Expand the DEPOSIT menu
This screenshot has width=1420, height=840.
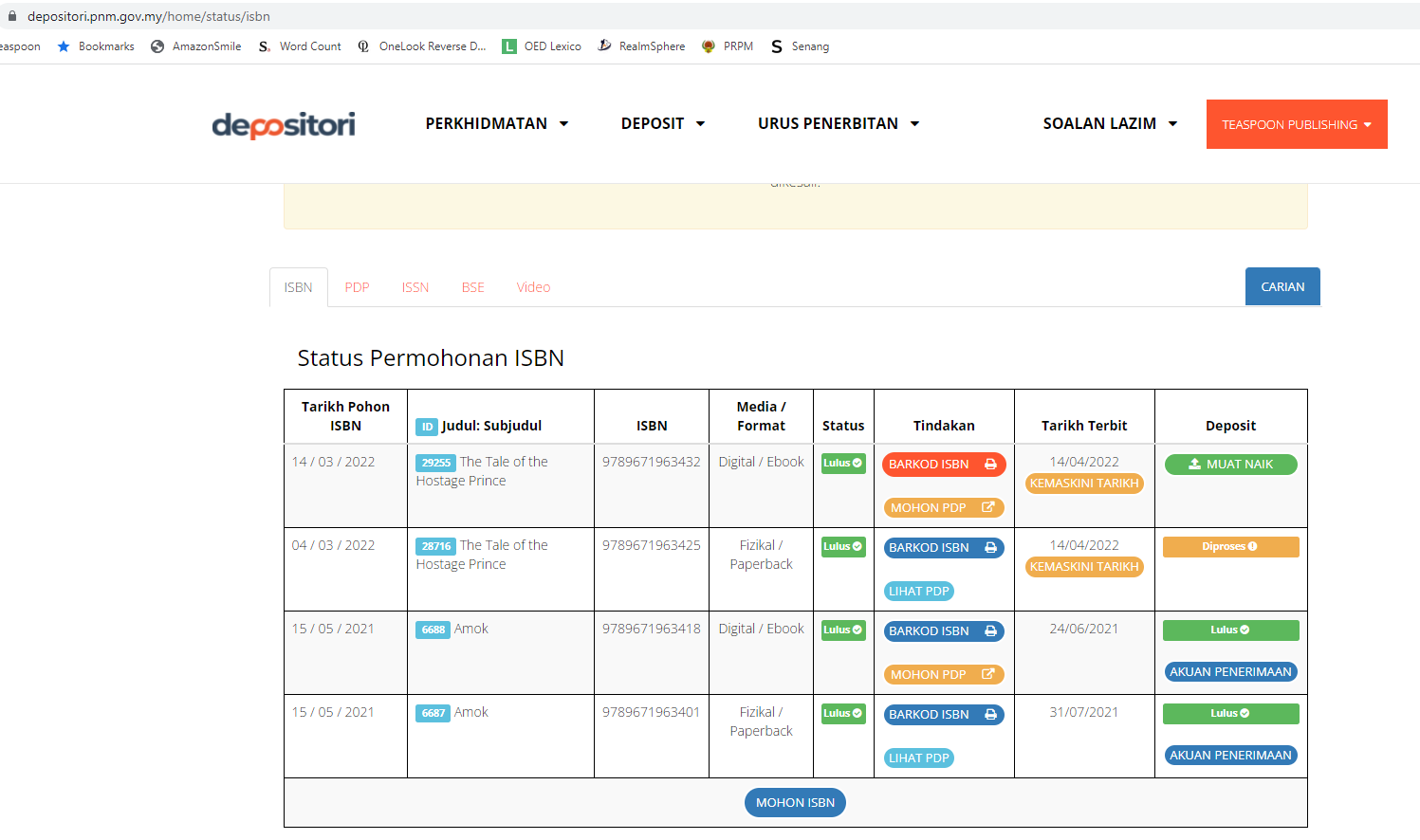click(663, 124)
